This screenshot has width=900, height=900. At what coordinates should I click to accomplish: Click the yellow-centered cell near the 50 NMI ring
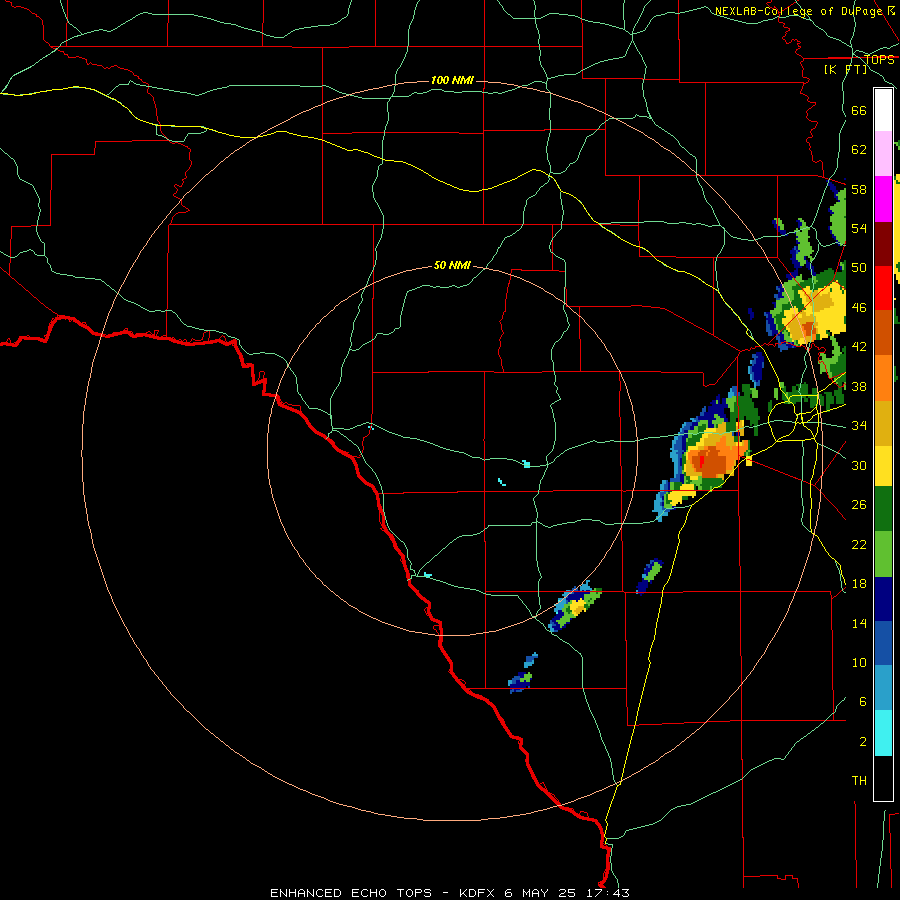[x=576, y=607]
